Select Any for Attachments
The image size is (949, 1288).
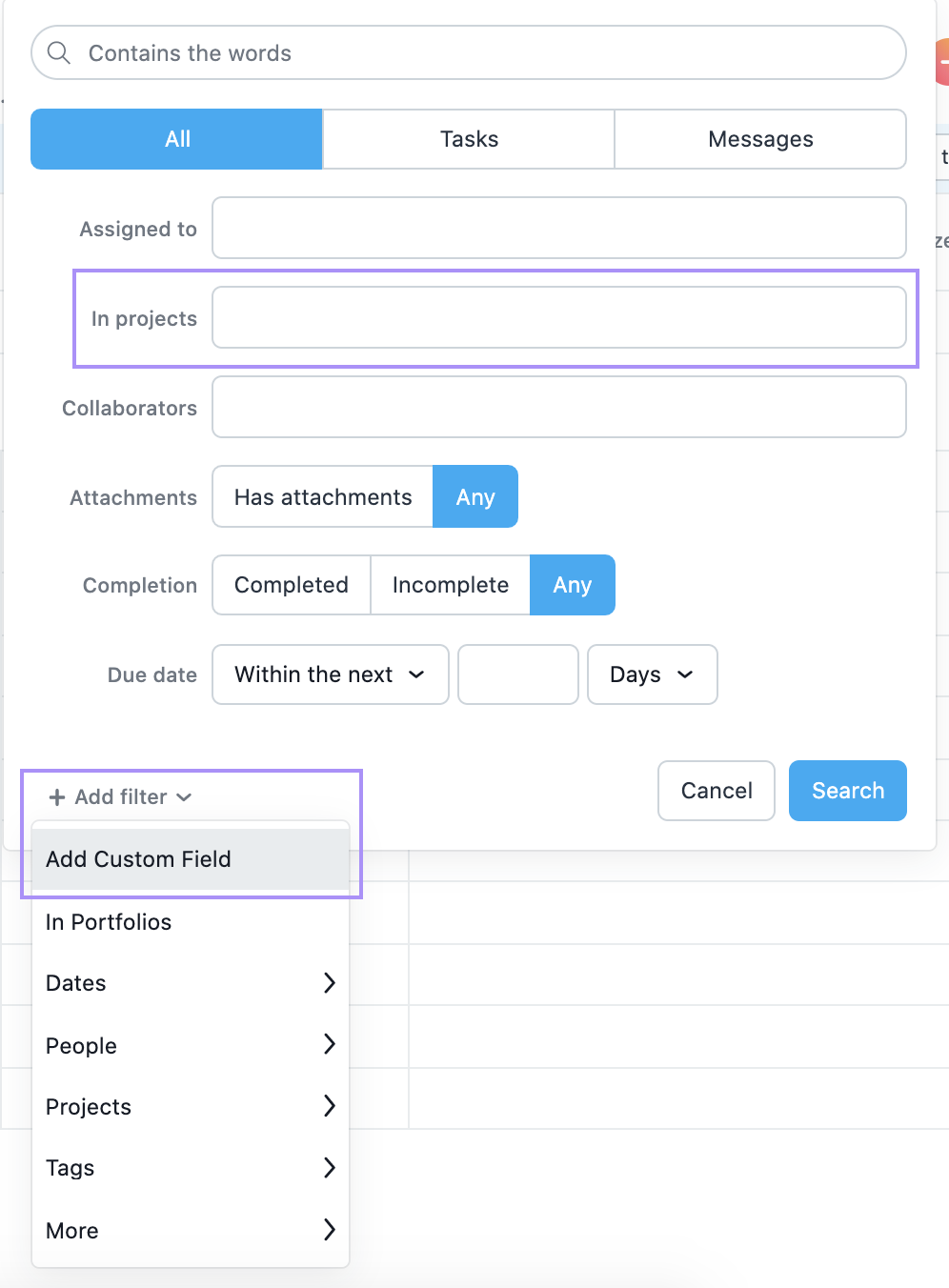[x=475, y=497]
